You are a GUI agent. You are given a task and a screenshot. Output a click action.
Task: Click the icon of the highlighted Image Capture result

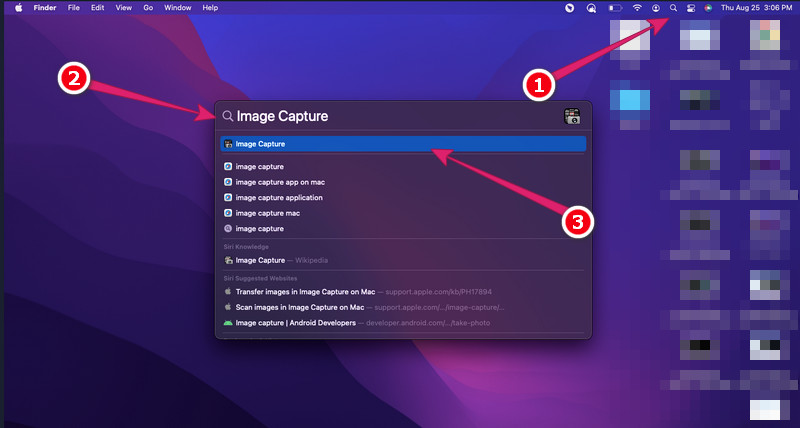point(228,144)
